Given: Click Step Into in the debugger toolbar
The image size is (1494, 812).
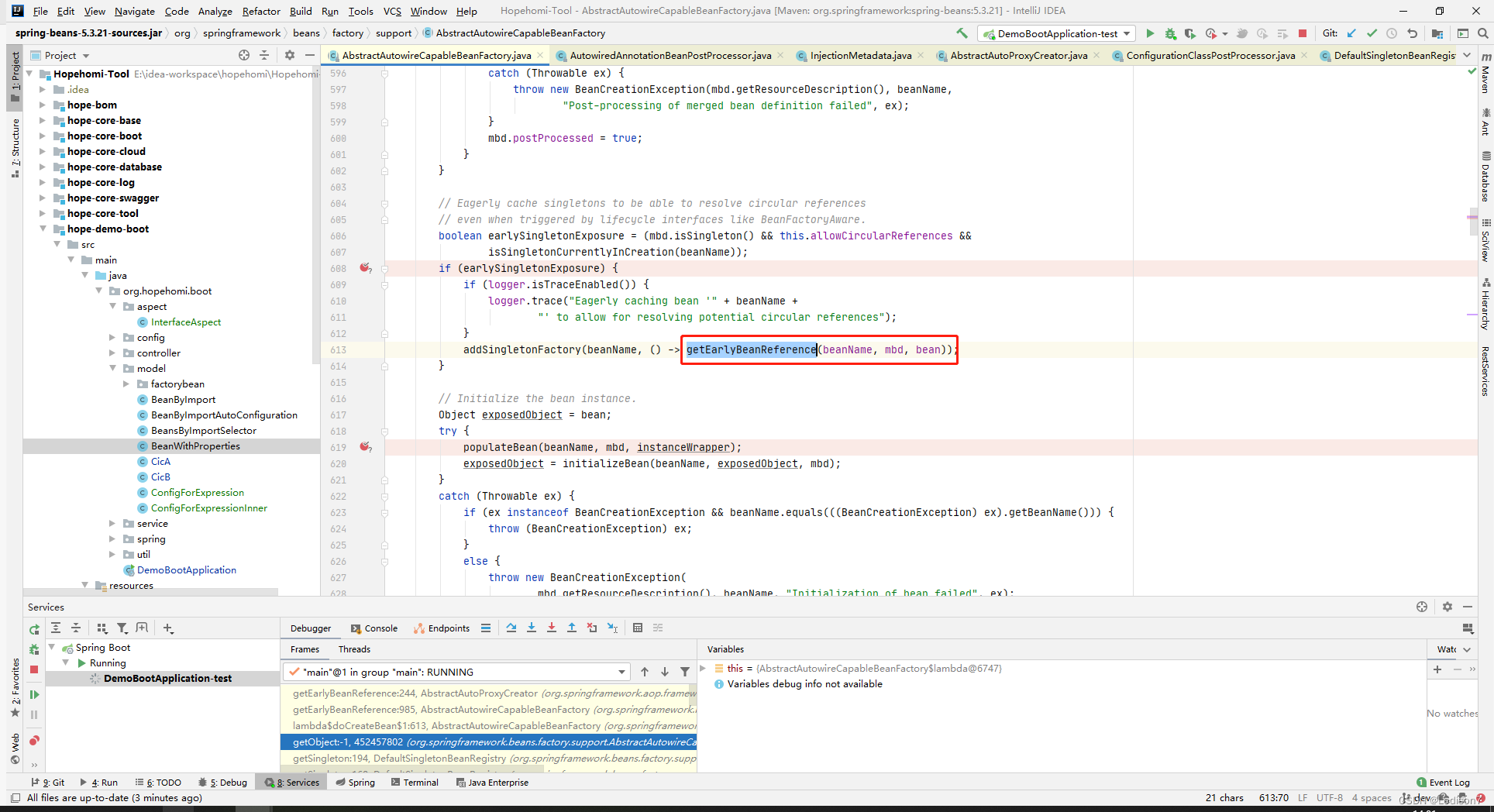Looking at the screenshot, I should coord(532,628).
